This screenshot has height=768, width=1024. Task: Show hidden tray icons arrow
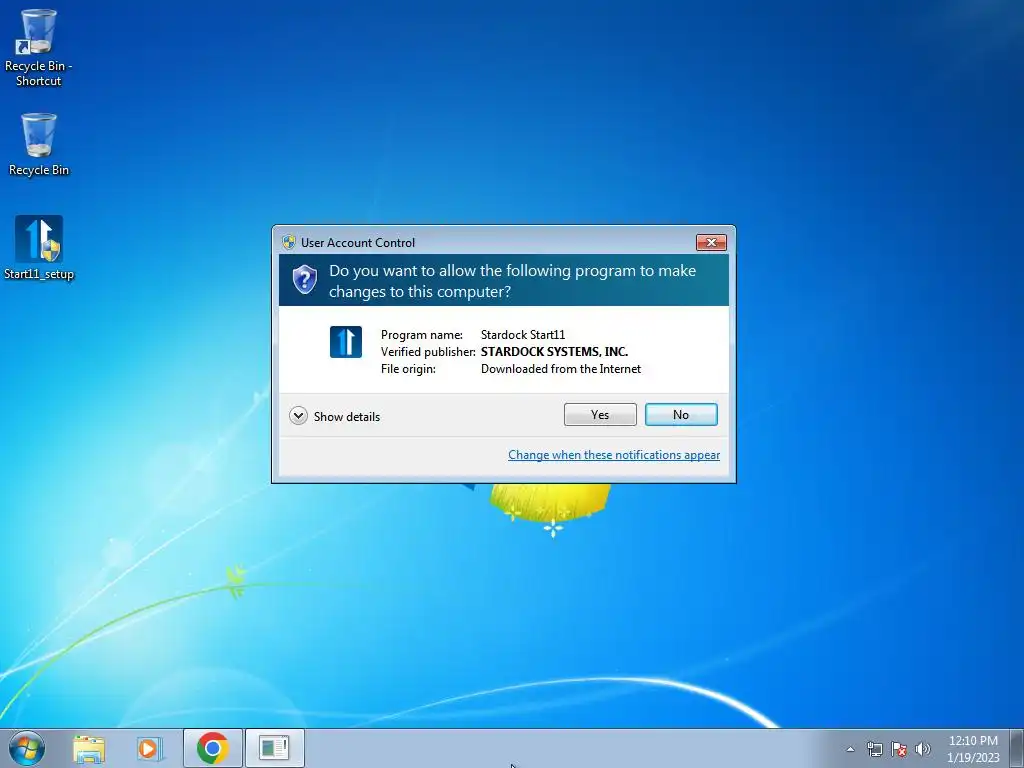(850, 749)
